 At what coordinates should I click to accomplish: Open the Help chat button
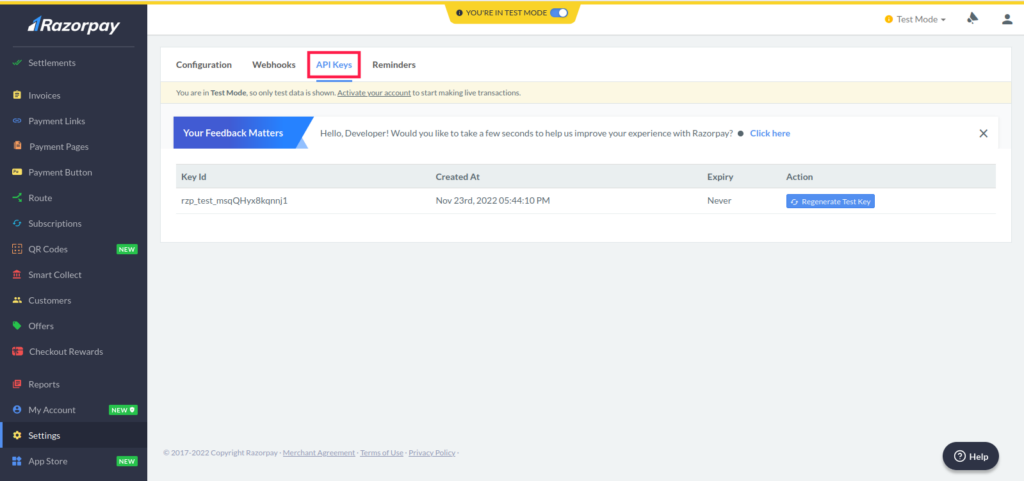(x=970, y=456)
